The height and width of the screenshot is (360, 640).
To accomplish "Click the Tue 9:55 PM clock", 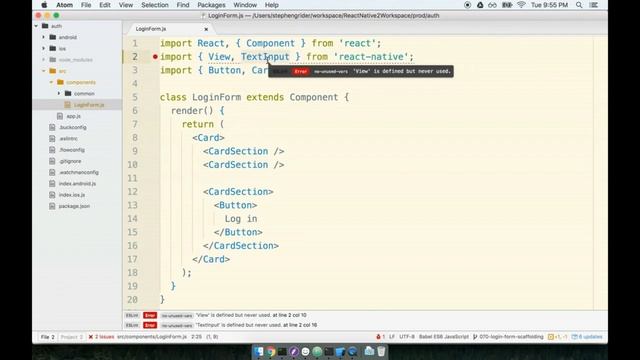I will pos(549,5).
